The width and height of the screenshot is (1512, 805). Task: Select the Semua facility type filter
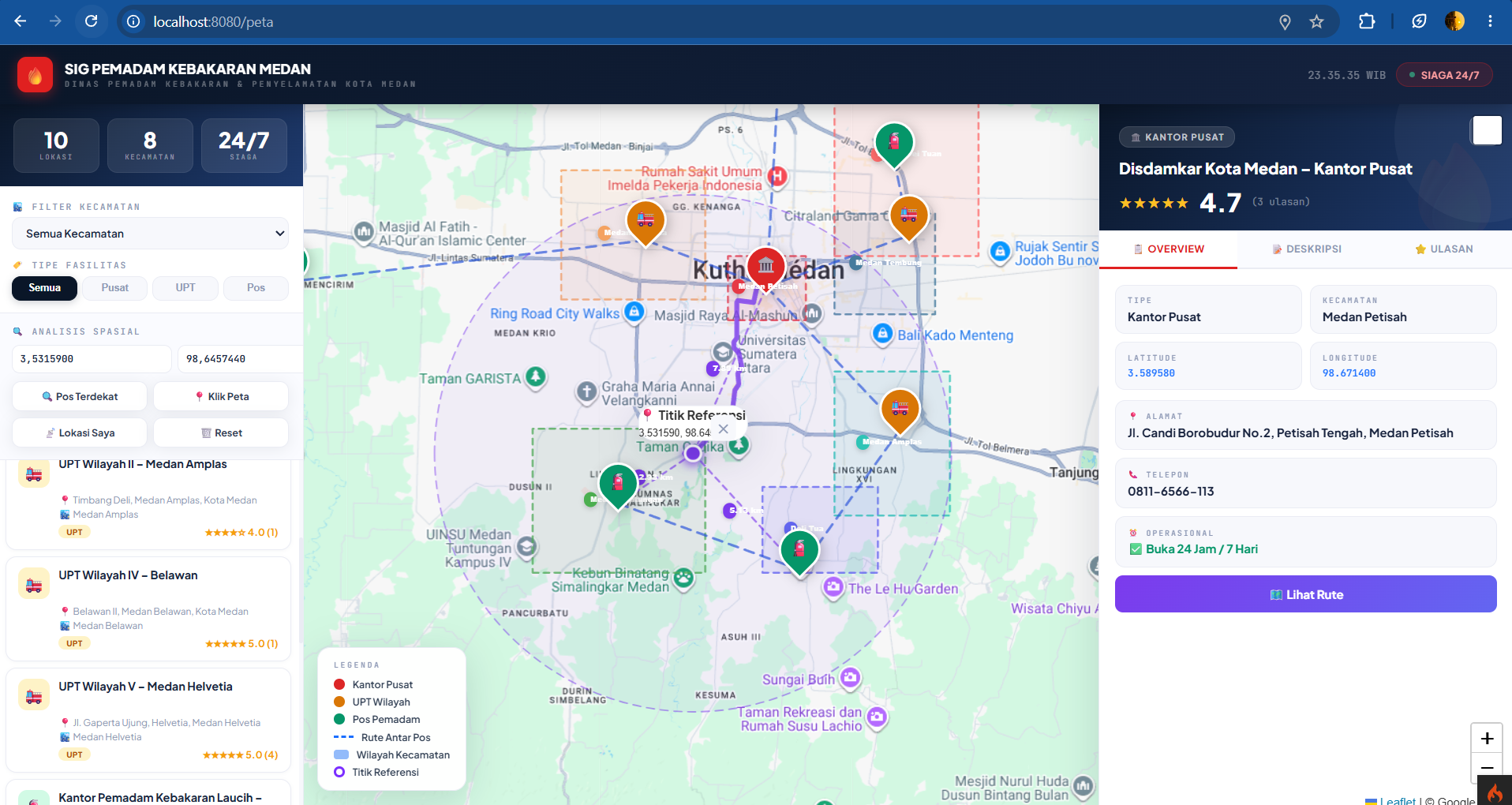click(44, 288)
